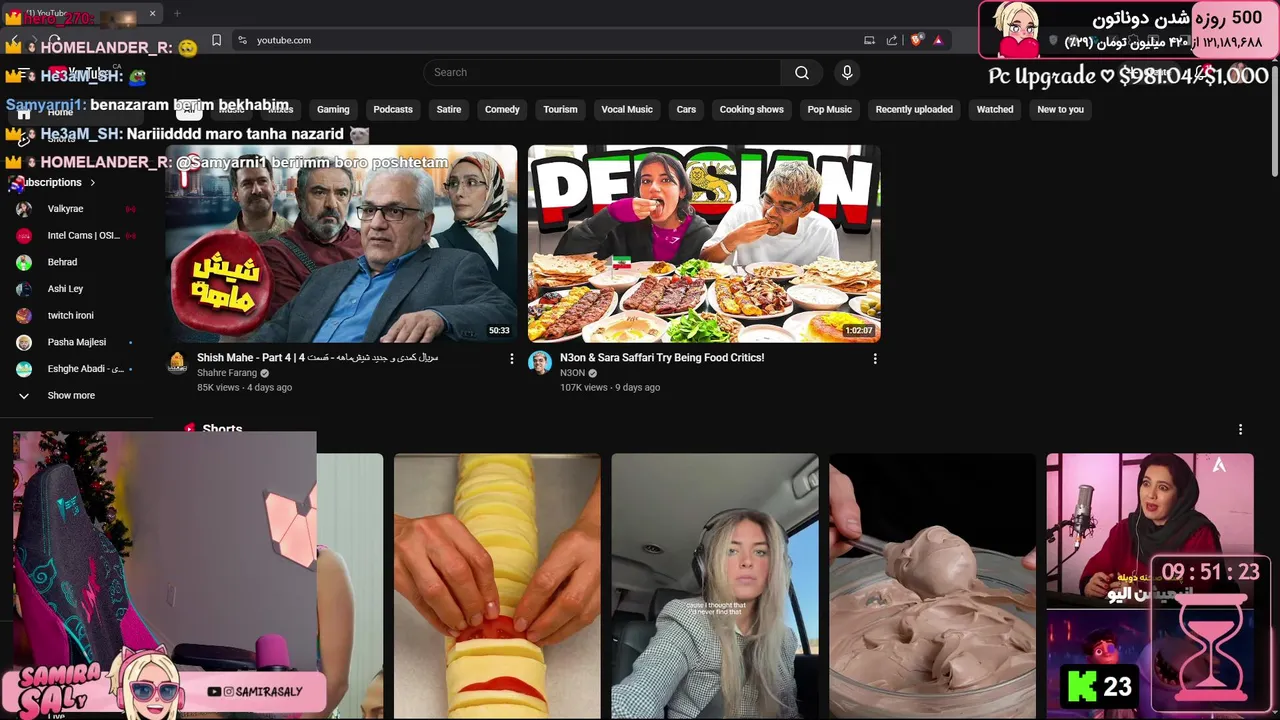This screenshot has height=720, width=1280.
Task: Open the twitch ironi channel avatar
Action: coord(24,315)
